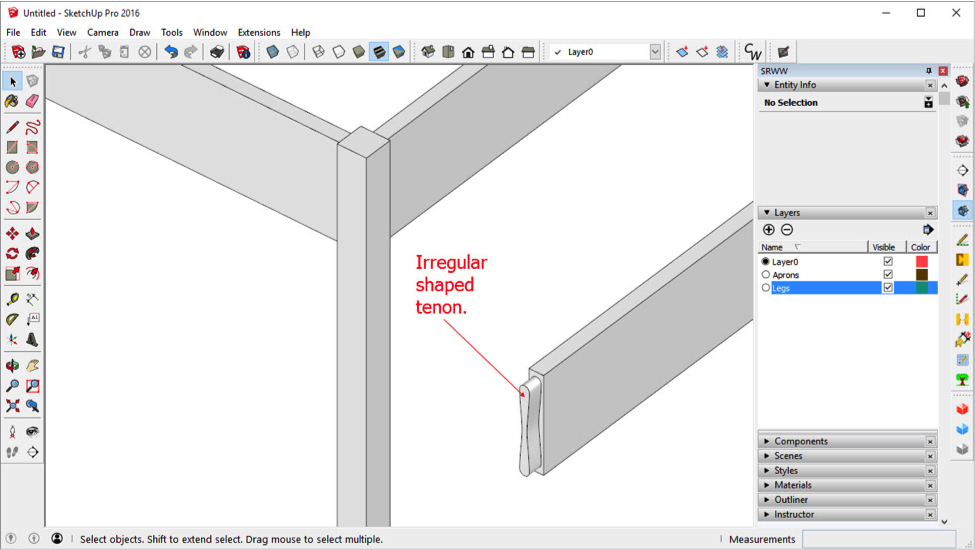Screen dimensions: 975x550
Task: Choose the Tape Measure tool
Action: [12, 299]
